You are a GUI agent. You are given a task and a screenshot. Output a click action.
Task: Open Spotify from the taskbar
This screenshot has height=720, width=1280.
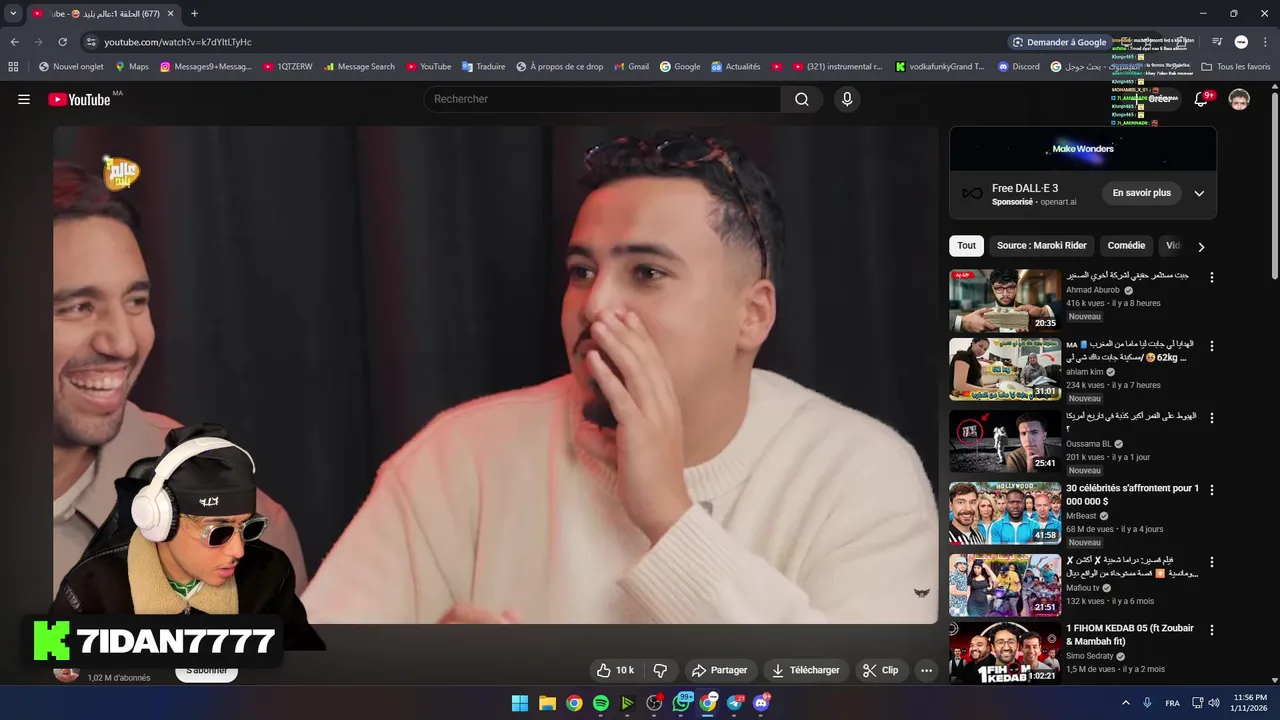[x=600, y=703]
